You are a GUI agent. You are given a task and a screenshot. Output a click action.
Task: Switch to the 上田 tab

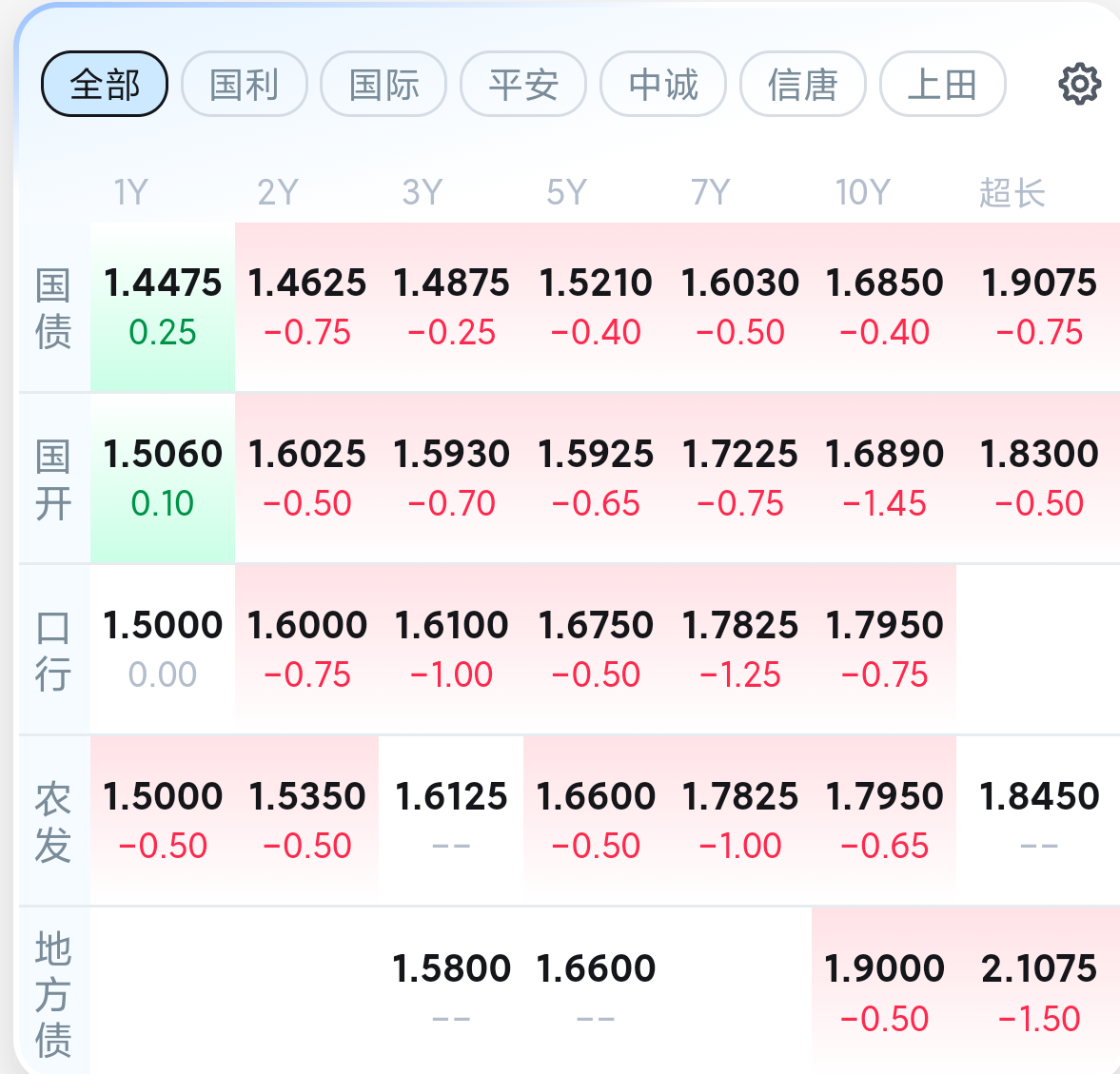(943, 84)
